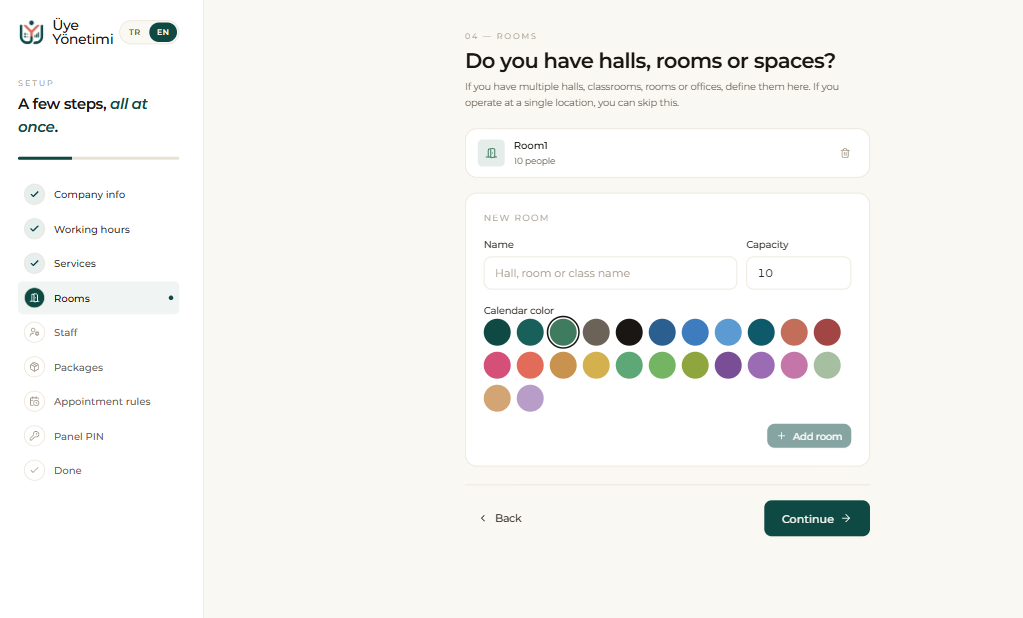Click the Rooms door icon in sidebar
Image resolution: width=1023 pixels, height=618 pixels.
pyautogui.click(x=35, y=298)
